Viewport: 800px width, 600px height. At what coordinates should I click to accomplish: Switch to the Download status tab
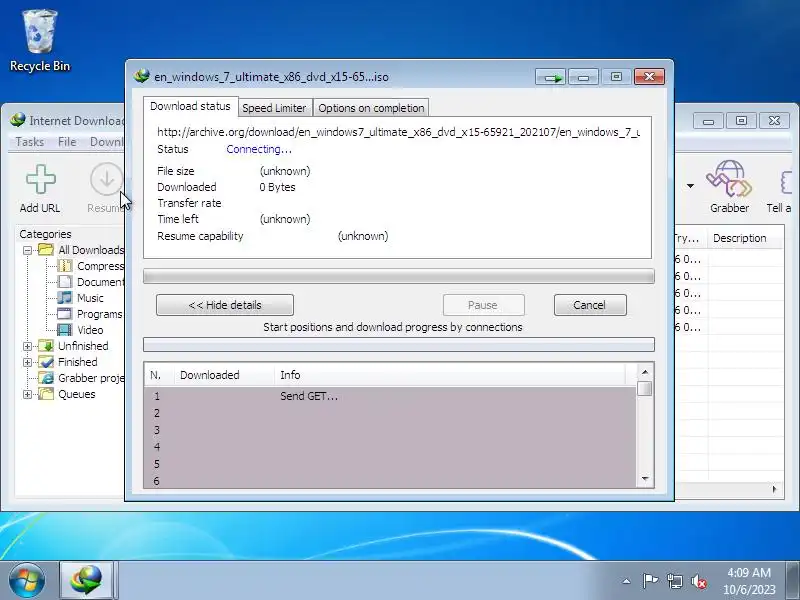click(190, 106)
